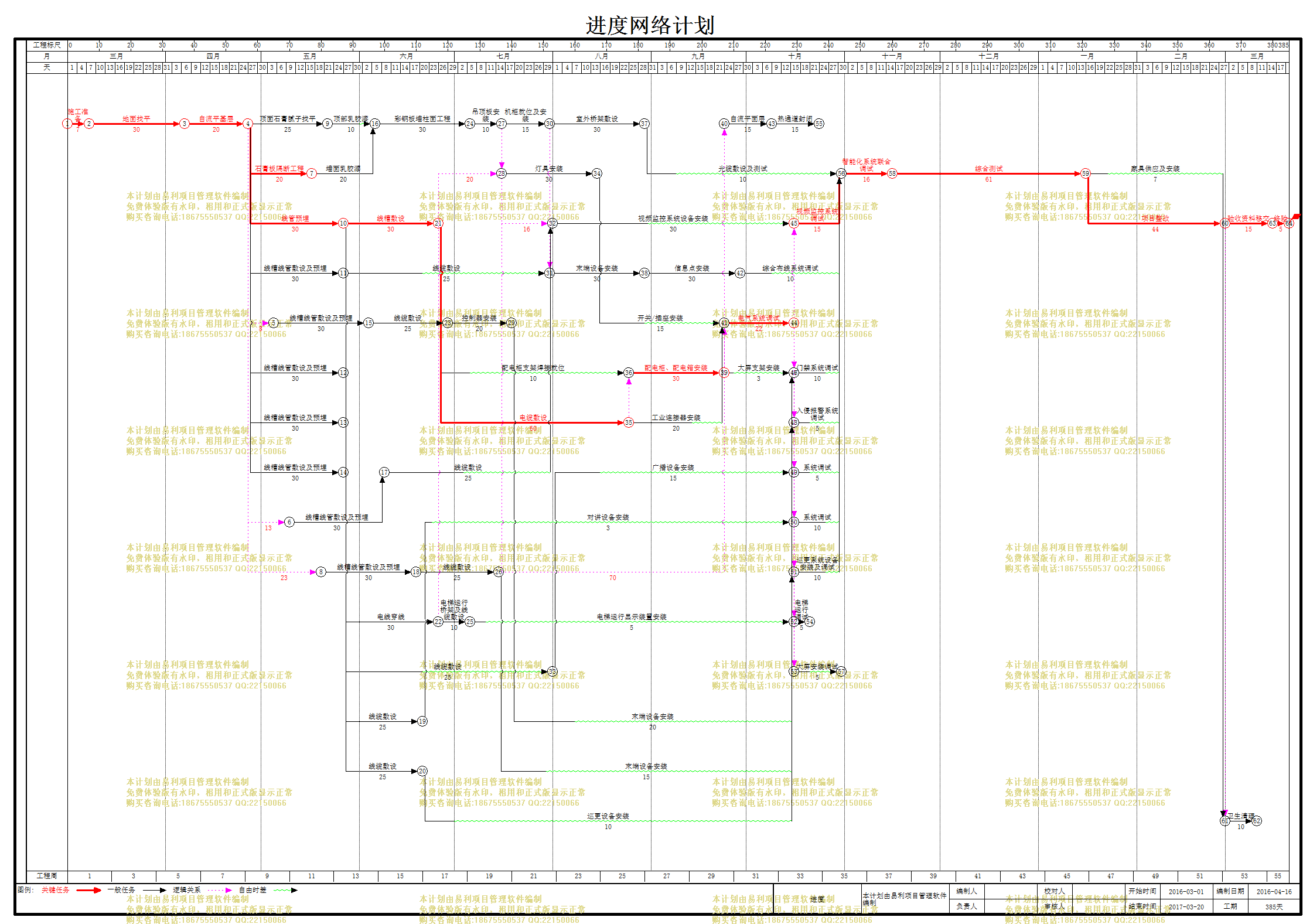
Task: Select the 配电柜支架焊接就位 task label
Action: click(533, 368)
